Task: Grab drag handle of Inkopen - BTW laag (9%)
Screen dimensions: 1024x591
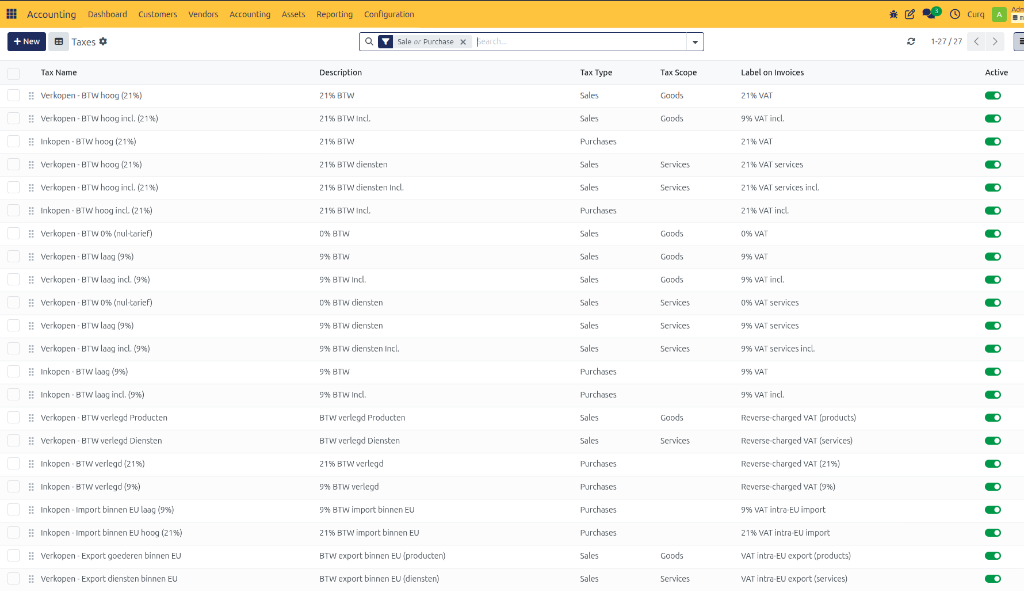Action: click(31, 372)
